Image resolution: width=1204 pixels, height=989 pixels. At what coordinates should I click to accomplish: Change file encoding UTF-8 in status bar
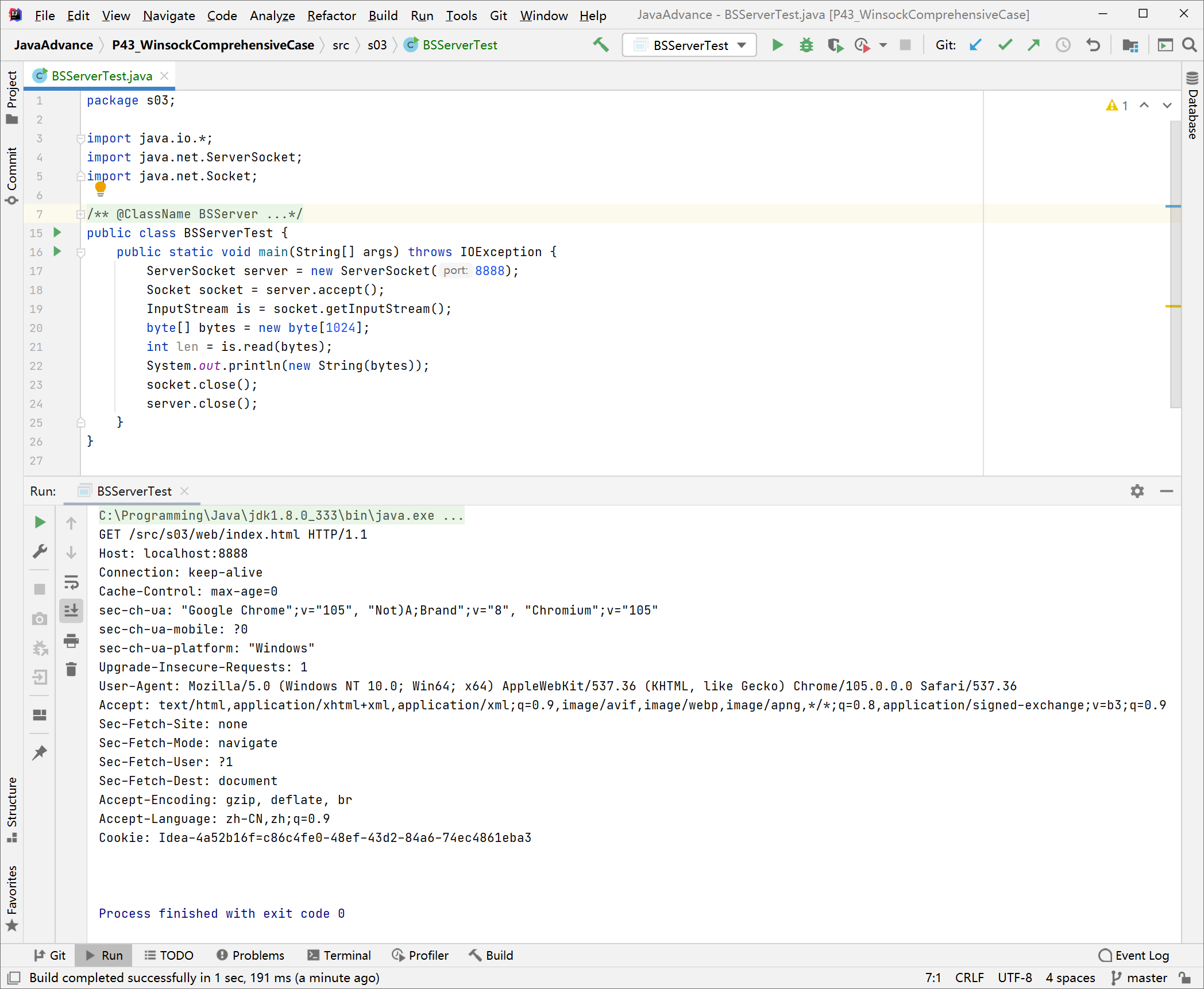(x=1014, y=978)
